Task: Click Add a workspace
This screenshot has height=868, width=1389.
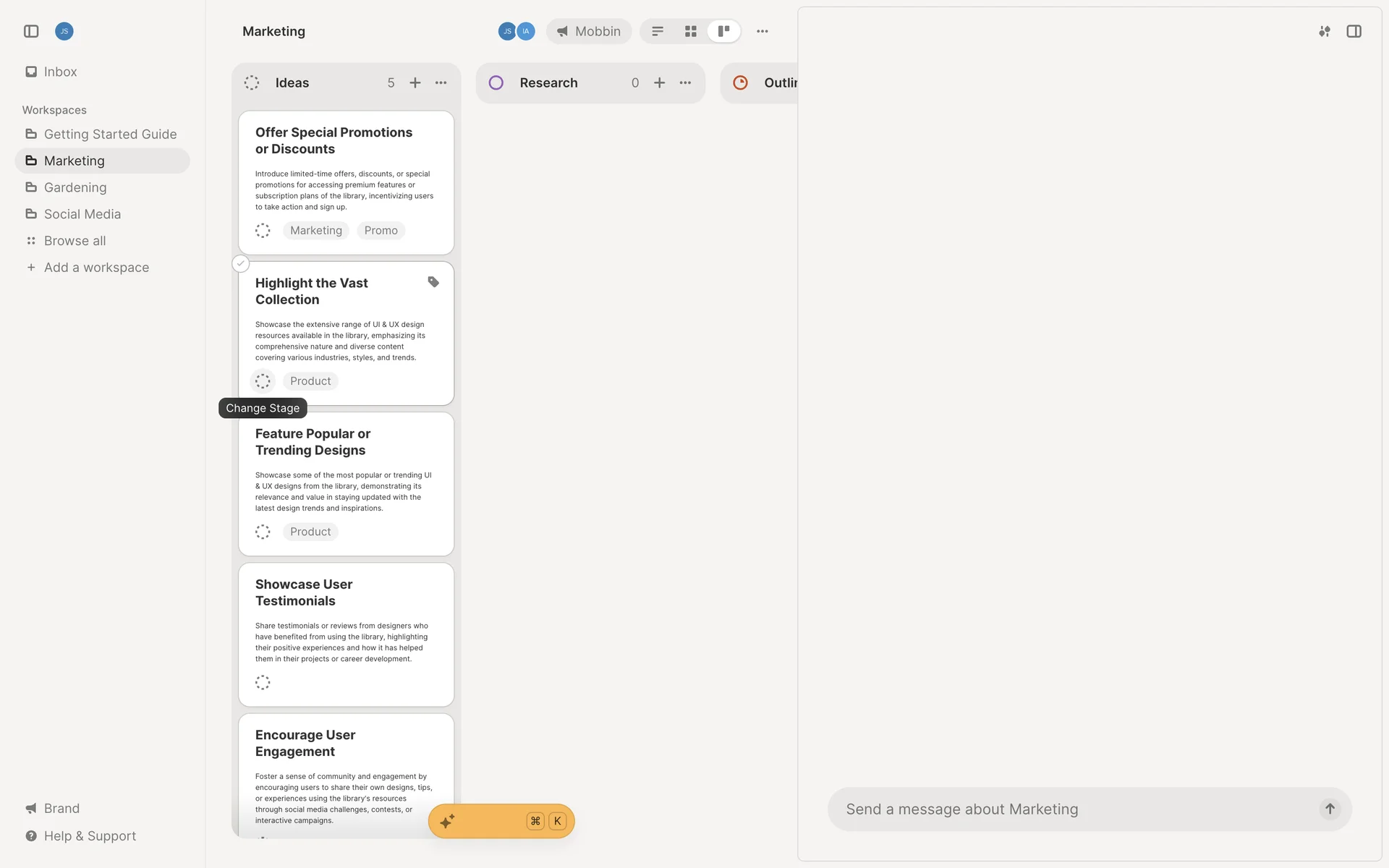Action: tap(96, 268)
